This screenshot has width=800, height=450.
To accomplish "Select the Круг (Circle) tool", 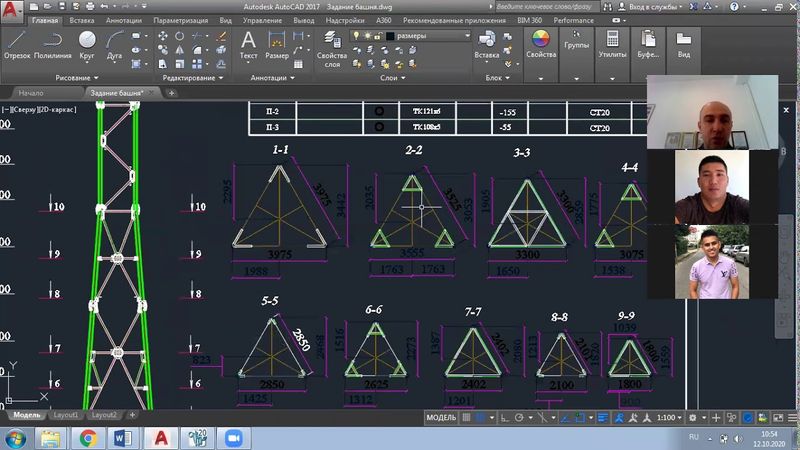I will tap(87, 44).
